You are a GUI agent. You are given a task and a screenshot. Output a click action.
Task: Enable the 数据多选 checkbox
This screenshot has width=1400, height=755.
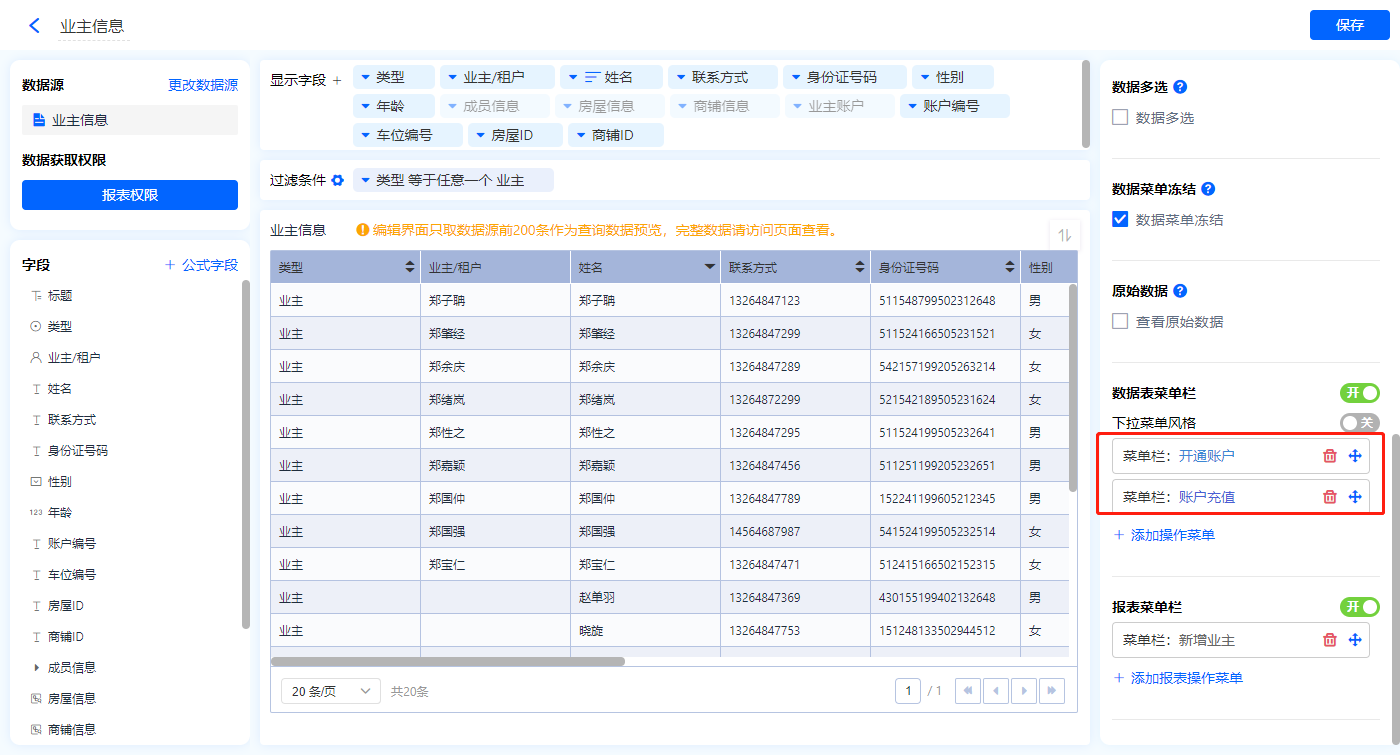[x=1120, y=118]
